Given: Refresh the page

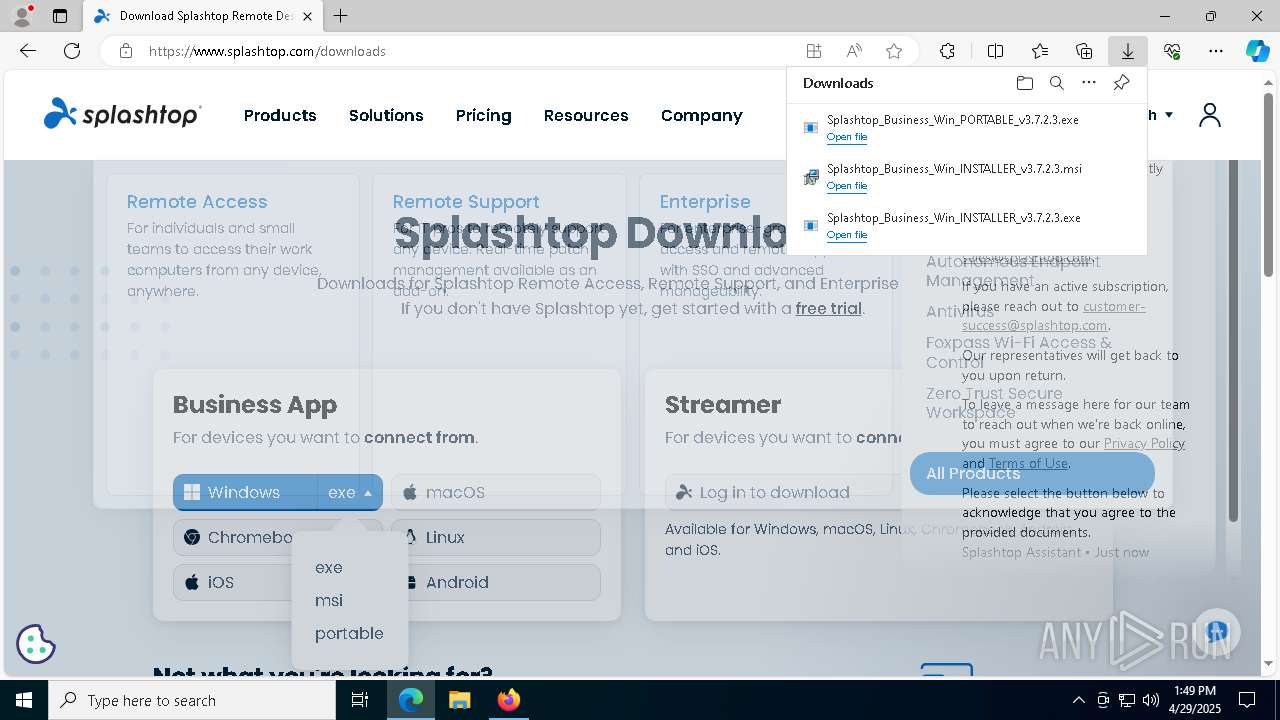Looking at the screenshot, I should pyautogui.click(x=72, y=51).
